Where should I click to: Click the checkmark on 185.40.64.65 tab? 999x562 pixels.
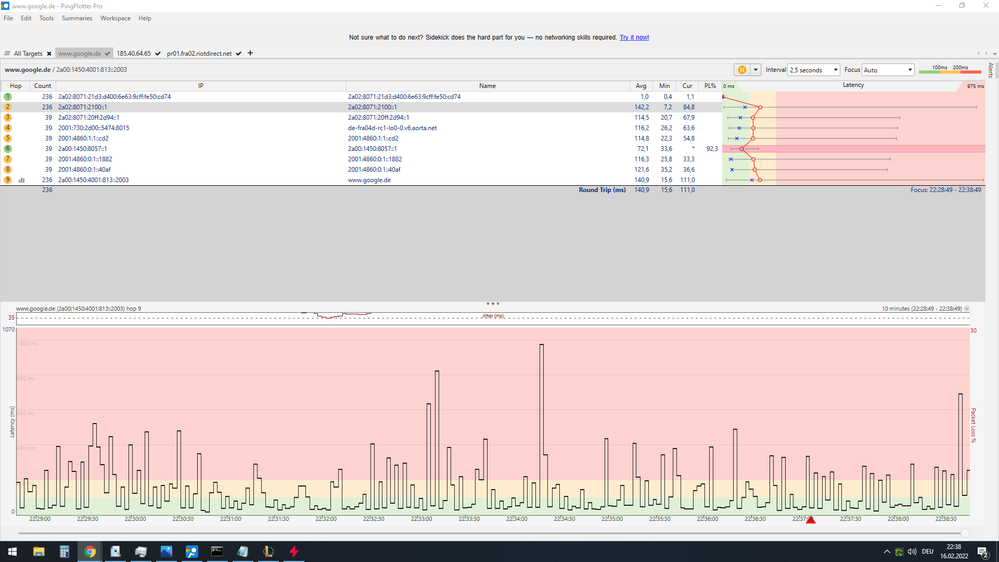[157, 54]
